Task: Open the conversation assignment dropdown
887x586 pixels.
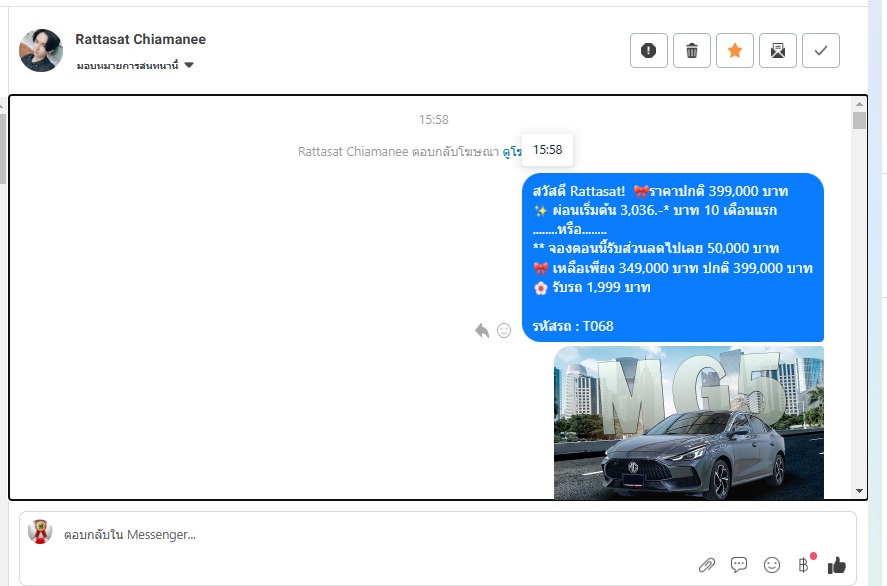Action: click(x=135, y=66)
